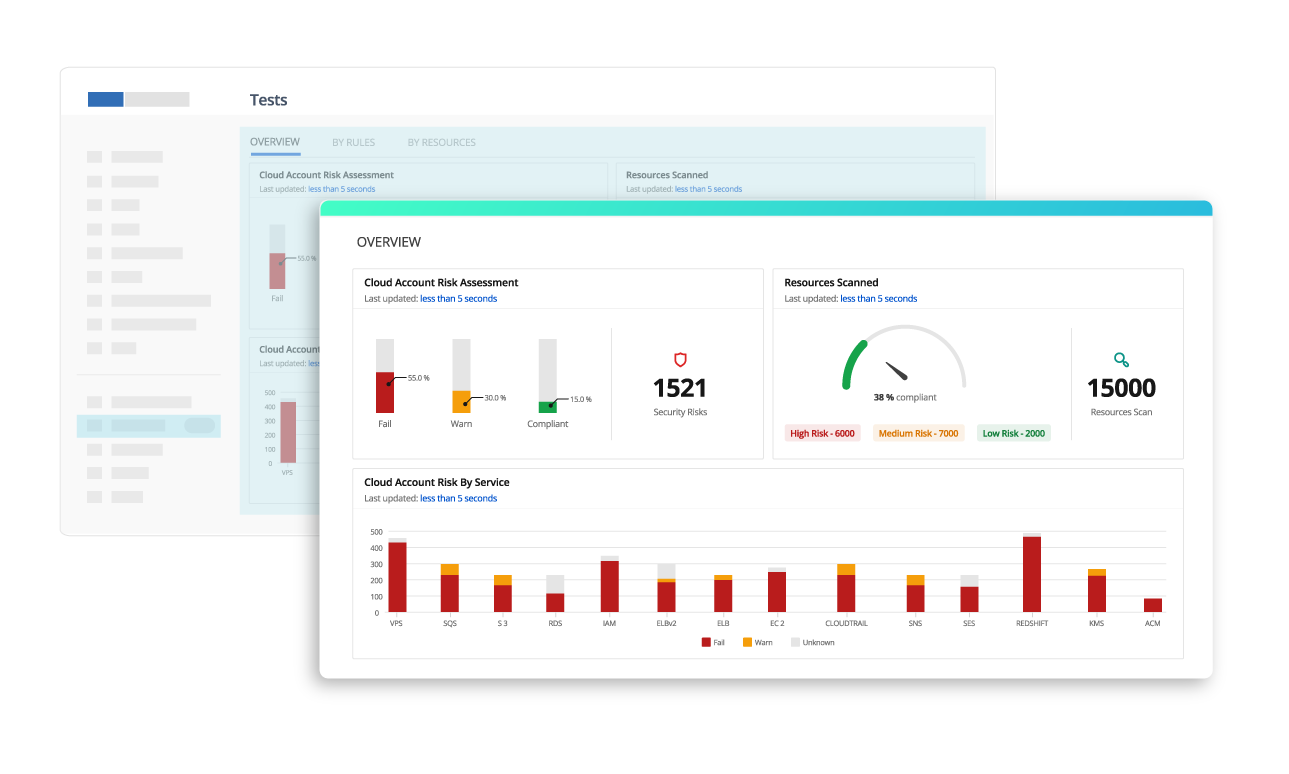
Task: Click the REDSHIFT bar in the chart
Action: [x=1032, y=574]
